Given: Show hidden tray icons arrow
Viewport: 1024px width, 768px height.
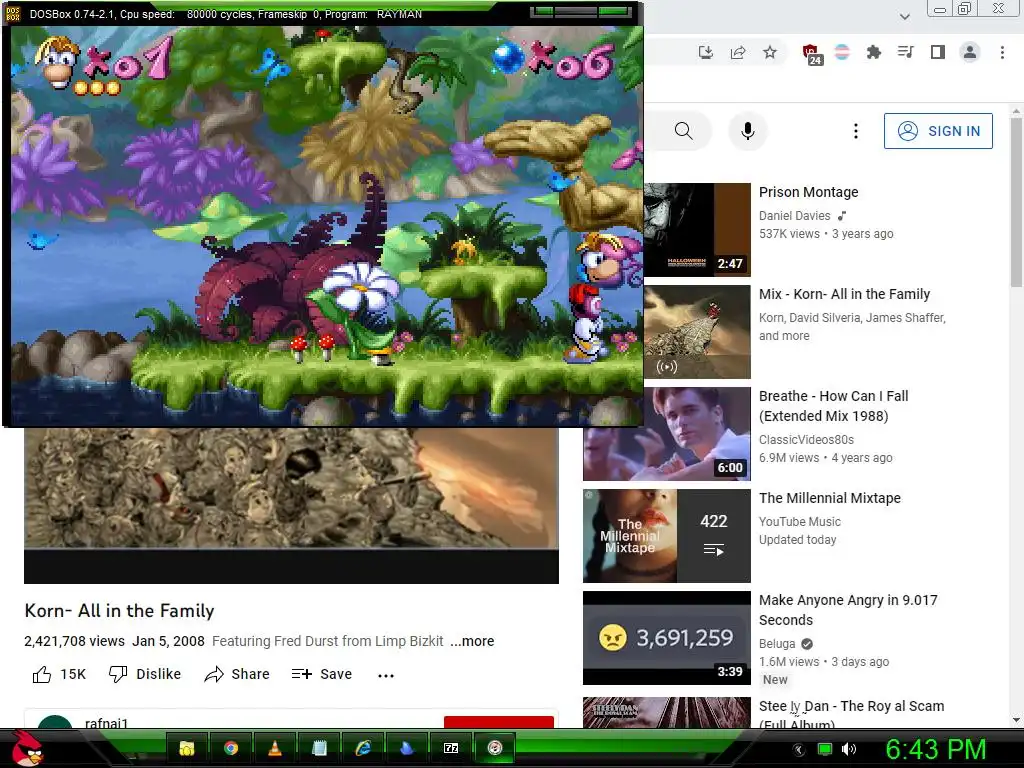Looking at the screenshot, I should [799, 750].
